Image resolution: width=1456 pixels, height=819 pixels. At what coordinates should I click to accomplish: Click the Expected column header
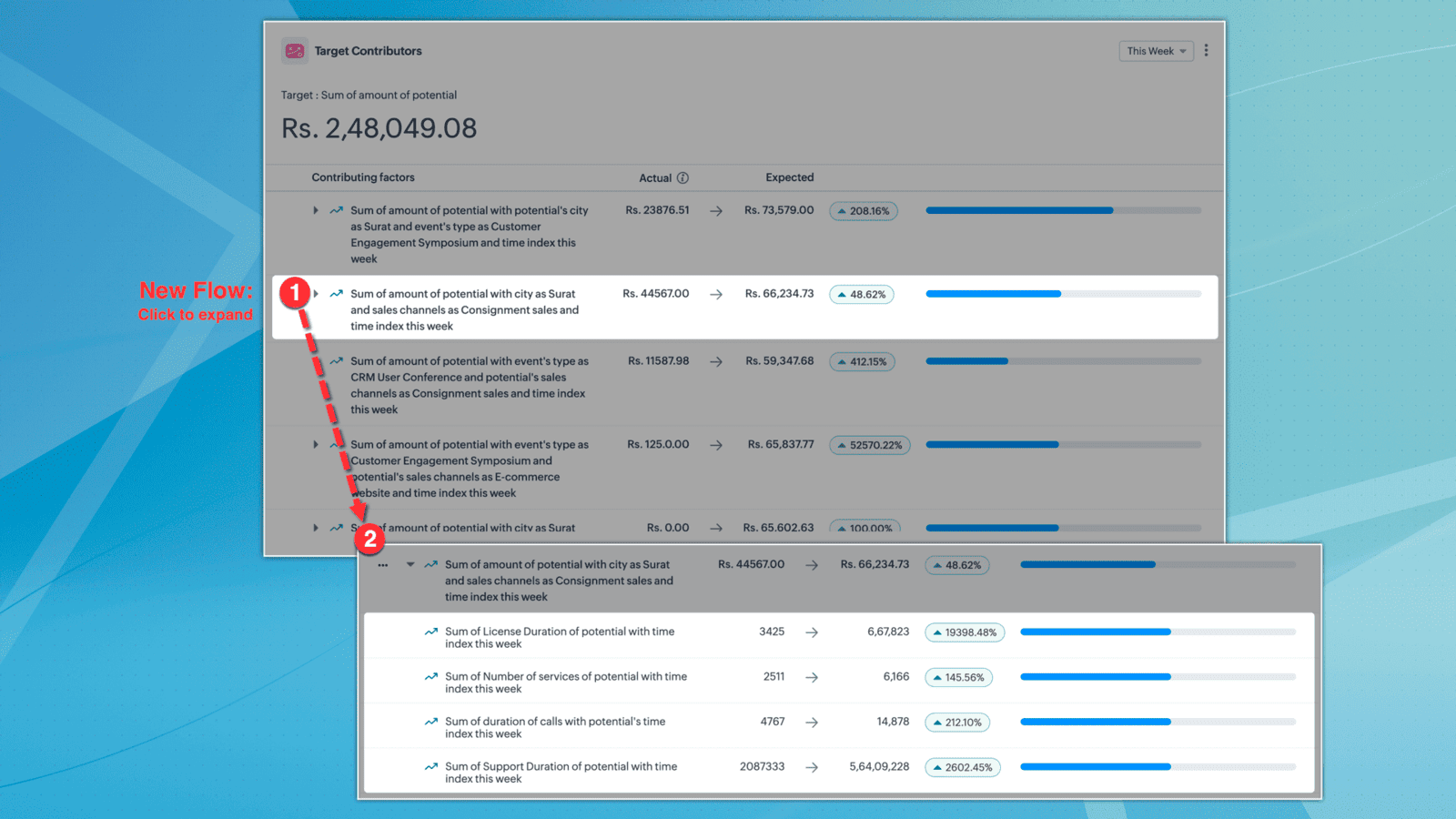click(x=790, y=177)
